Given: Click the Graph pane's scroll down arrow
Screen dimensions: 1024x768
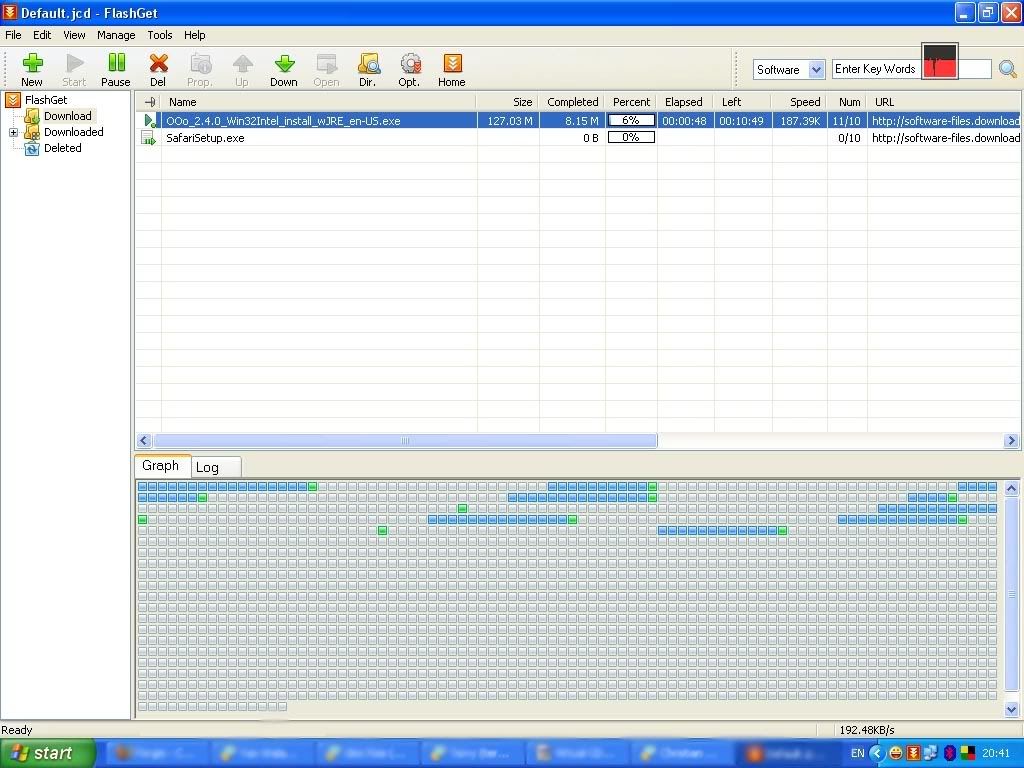Looking at the screenshot, I should 1012,709.
